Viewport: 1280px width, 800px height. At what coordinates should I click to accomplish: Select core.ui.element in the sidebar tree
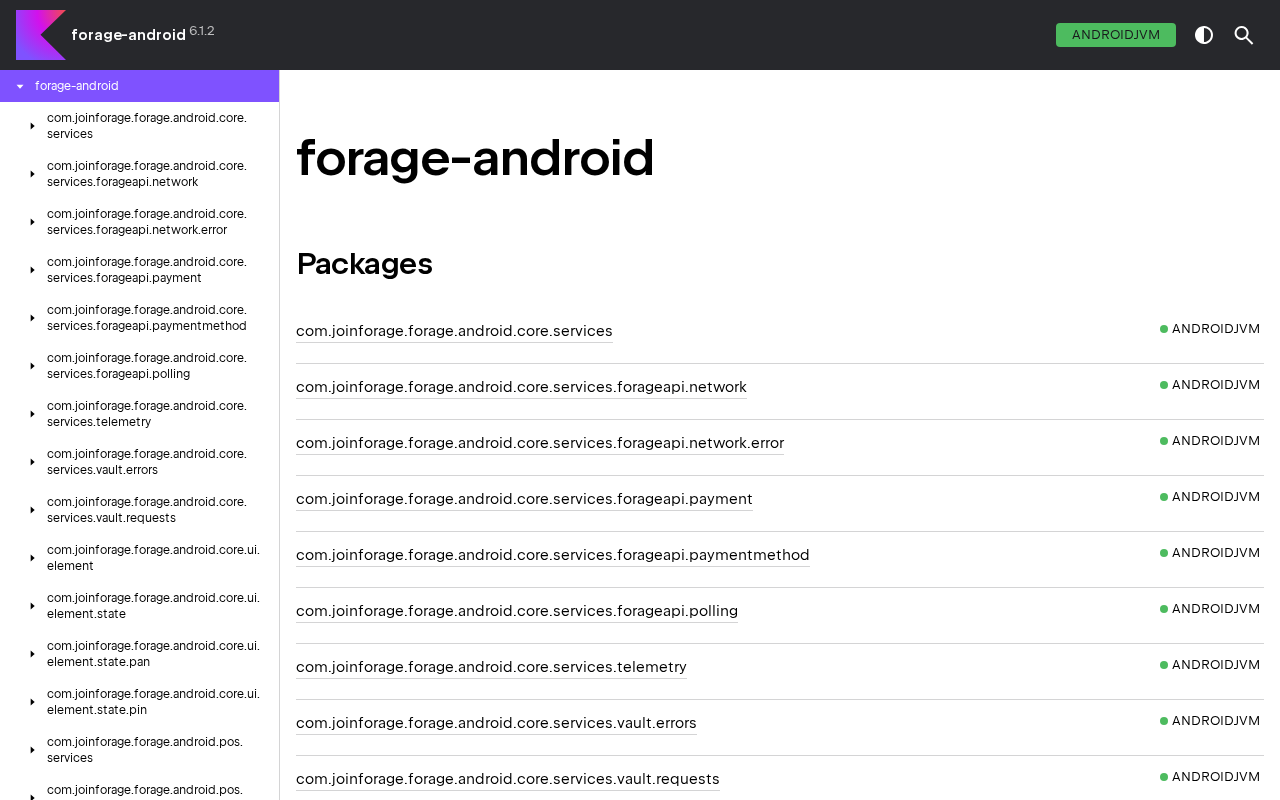(x=153, y=558)
